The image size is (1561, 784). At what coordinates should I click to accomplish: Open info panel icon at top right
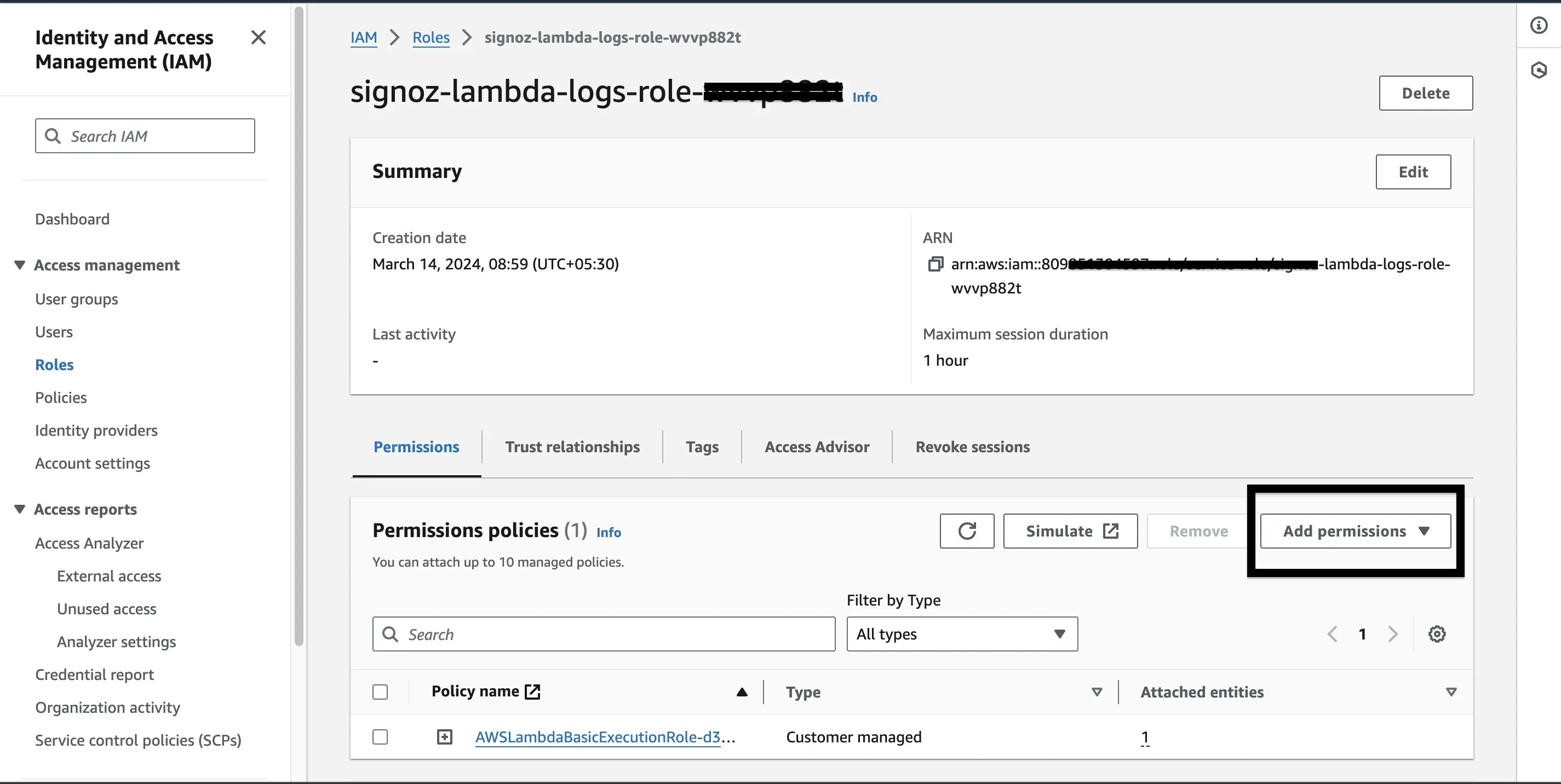point(1539,25)
